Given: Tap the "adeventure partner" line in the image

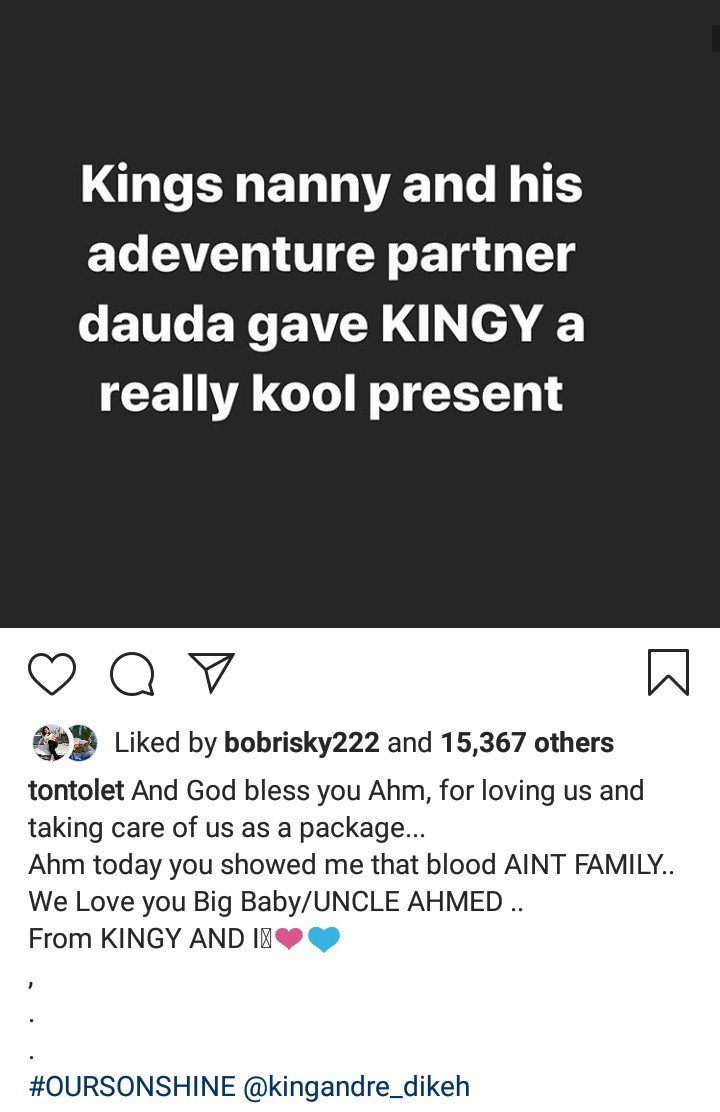Looking at the screenshot, I should pyautogui.click(x=331, y=256).
